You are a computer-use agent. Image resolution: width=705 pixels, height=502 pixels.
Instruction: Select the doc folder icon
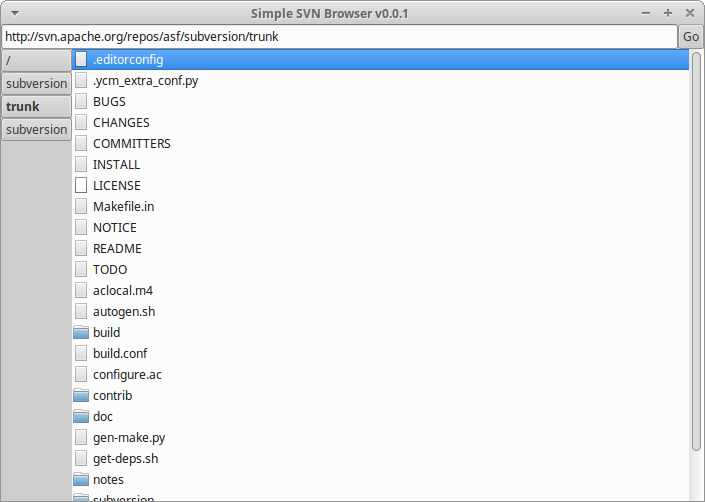(x=81, y=416)
